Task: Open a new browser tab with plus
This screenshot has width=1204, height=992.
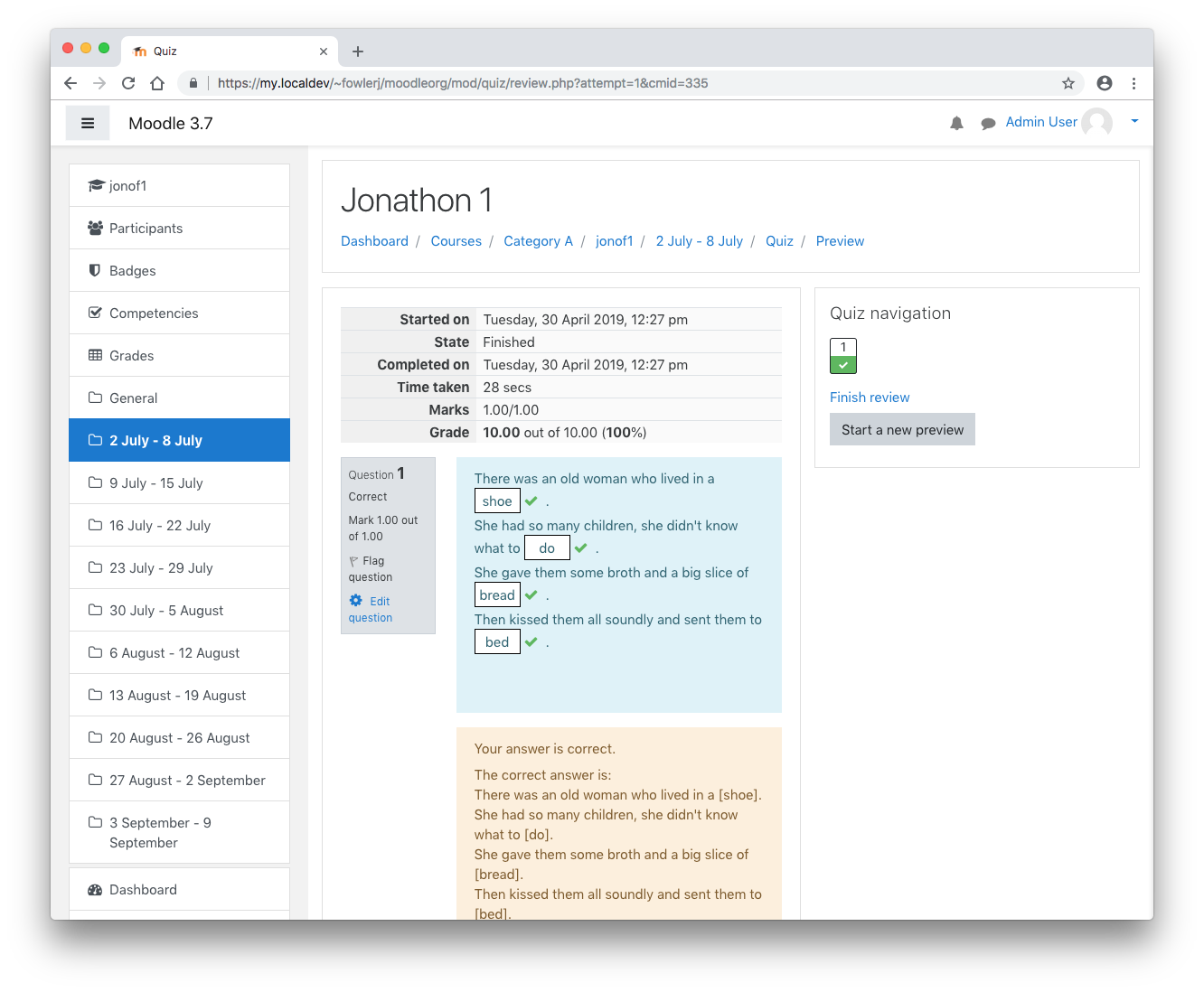Action: click(x=358, y=51)
